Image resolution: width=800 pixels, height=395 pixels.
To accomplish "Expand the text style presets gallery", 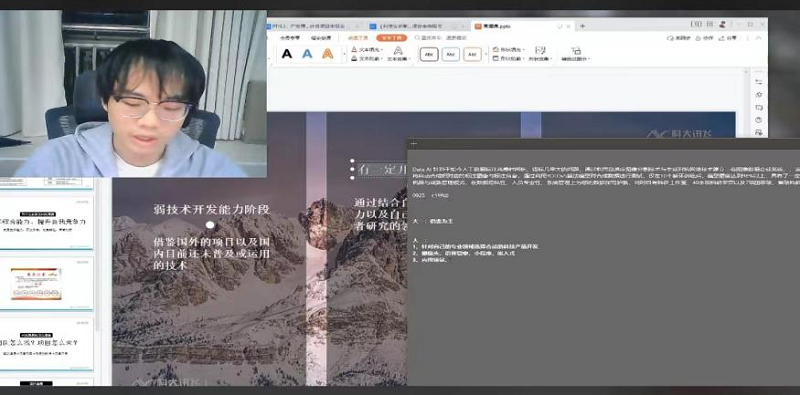I will (343, 54).
